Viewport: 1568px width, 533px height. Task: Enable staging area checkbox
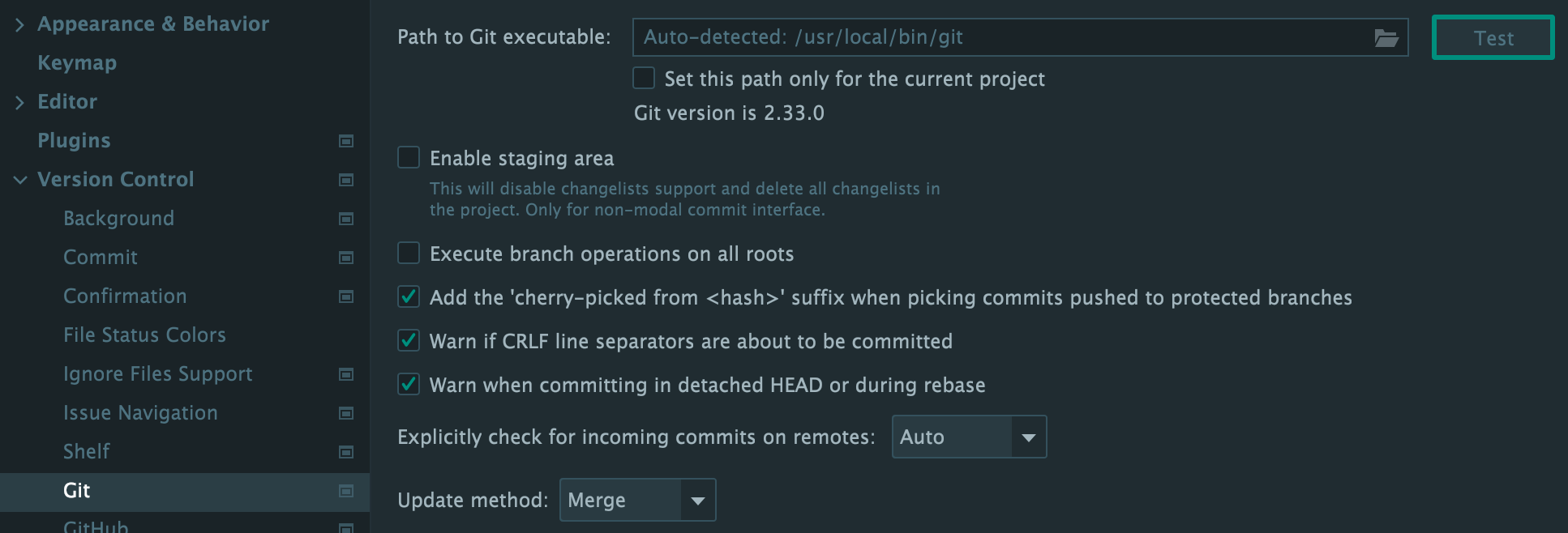[409, 157]
